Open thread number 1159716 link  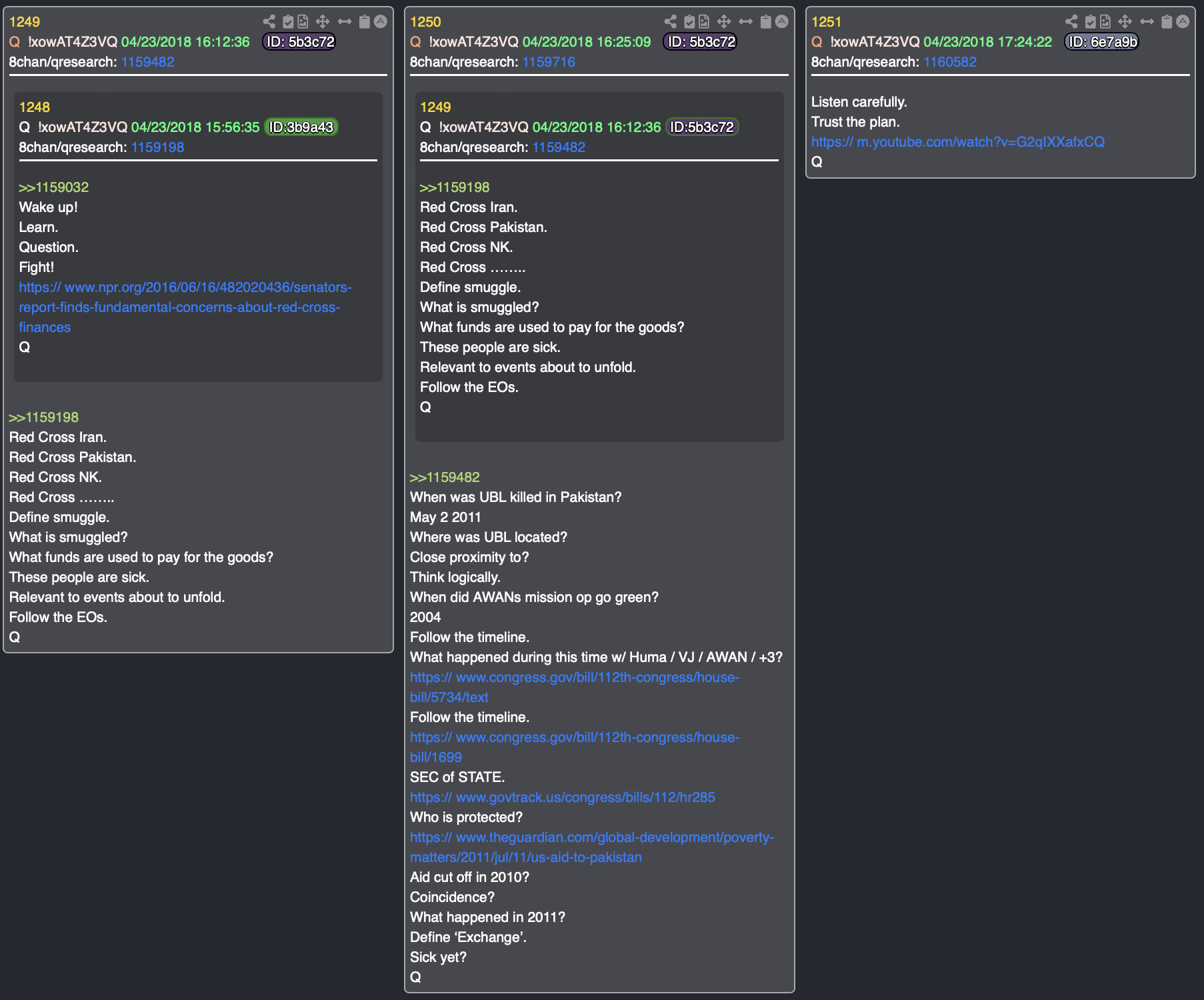tap(548, 62)
